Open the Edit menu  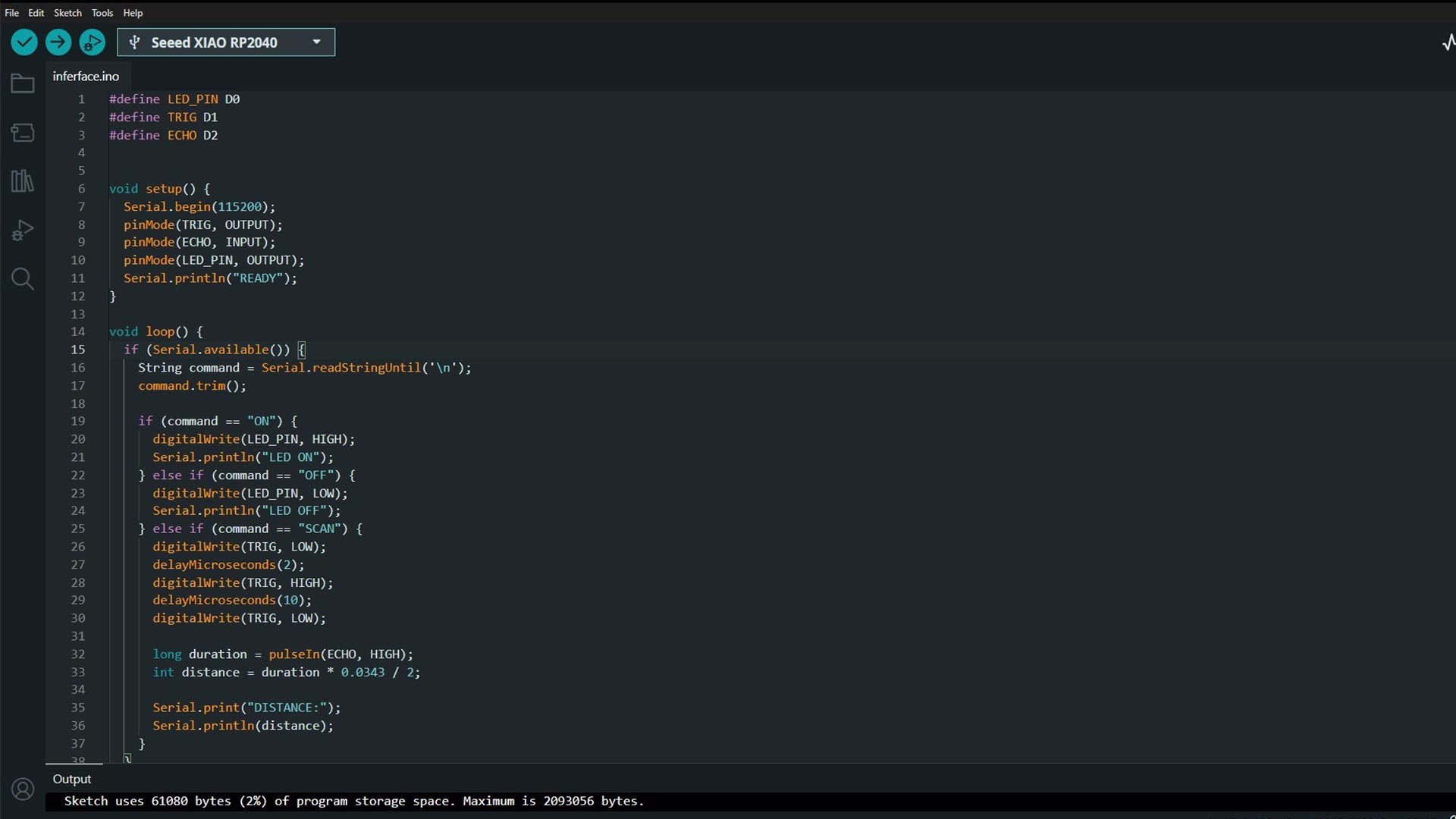[36, 13]
